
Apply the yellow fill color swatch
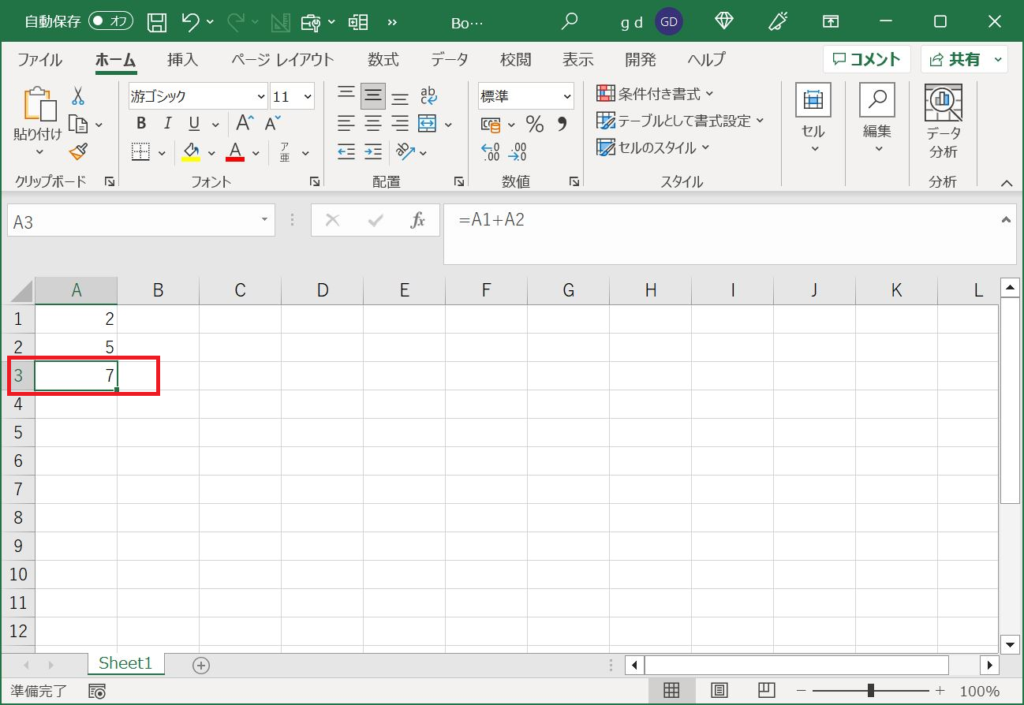[x=191, y=152]
